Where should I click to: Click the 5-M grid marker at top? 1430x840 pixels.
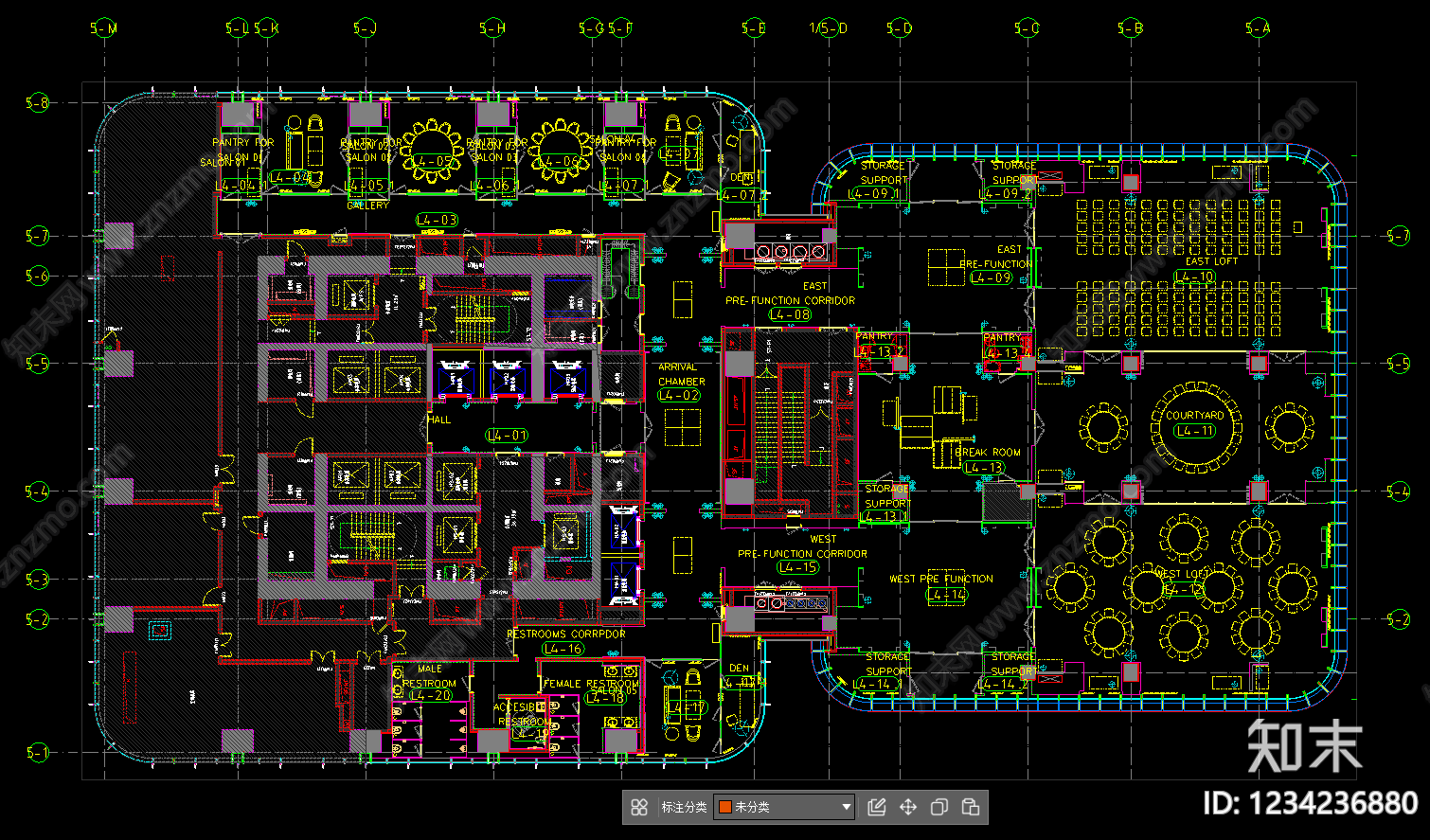[x=104, y=28]
